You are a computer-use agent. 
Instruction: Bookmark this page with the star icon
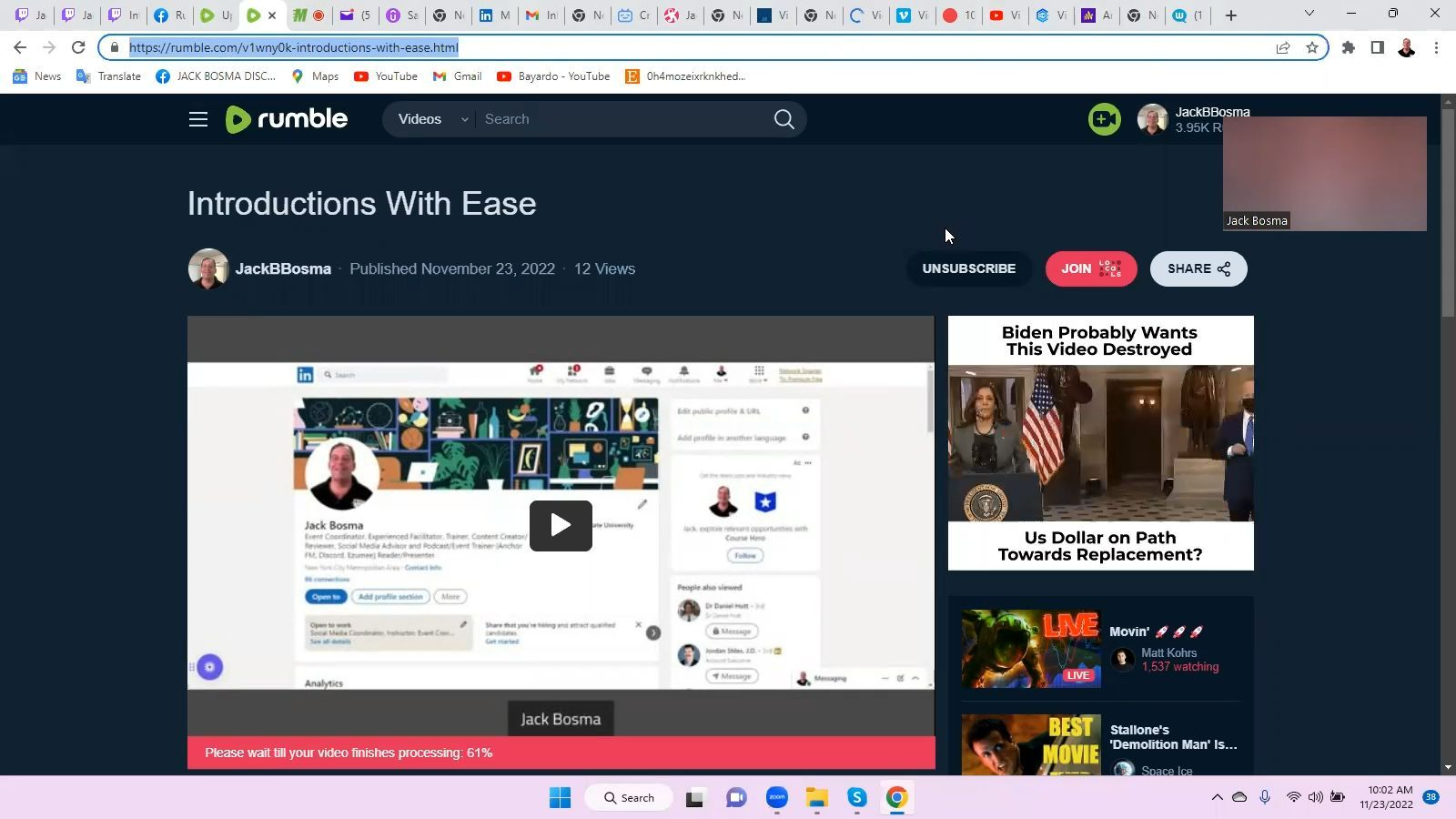[x=1311, y=47]
